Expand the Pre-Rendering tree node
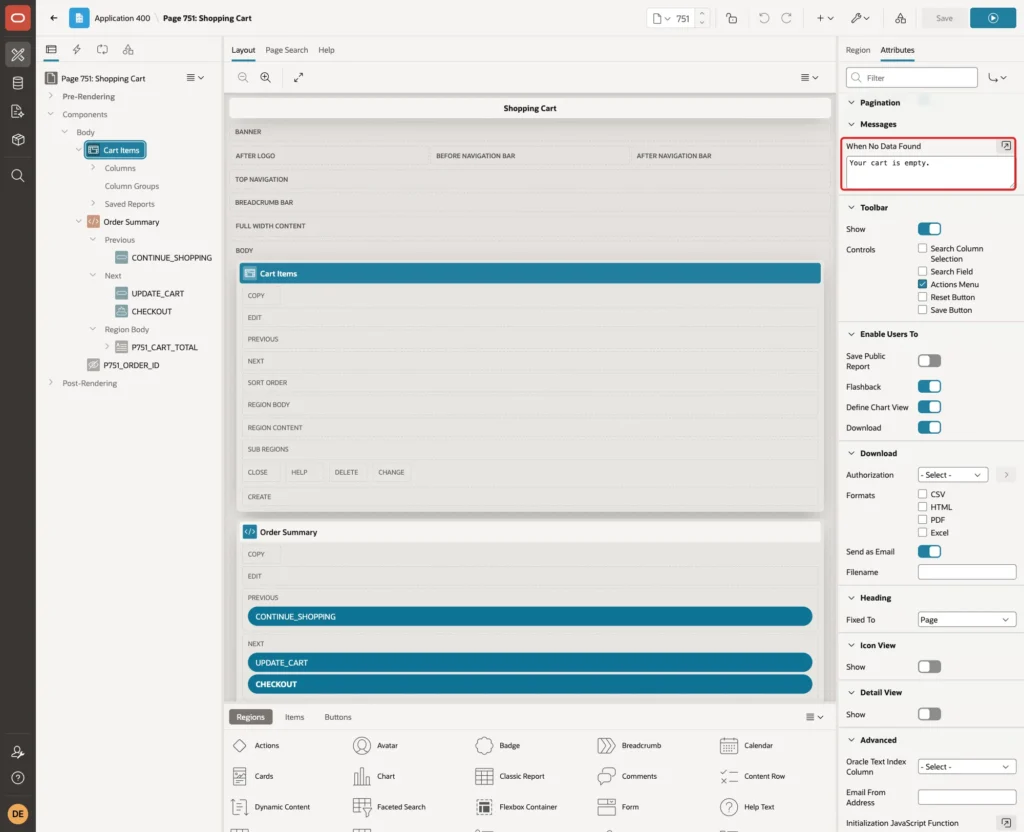Screen dimensions: 1024x832 pyautogui.click(x=50, y=96)
